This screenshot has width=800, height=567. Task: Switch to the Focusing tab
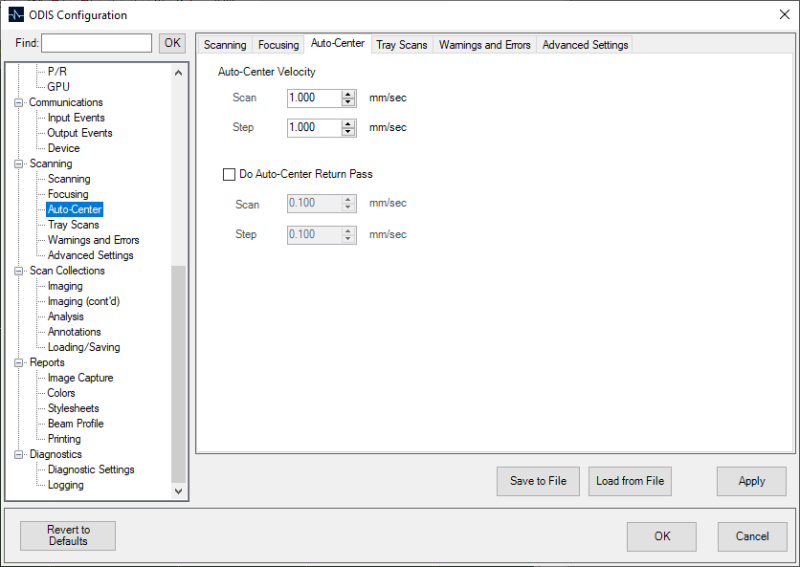[278, 45]
